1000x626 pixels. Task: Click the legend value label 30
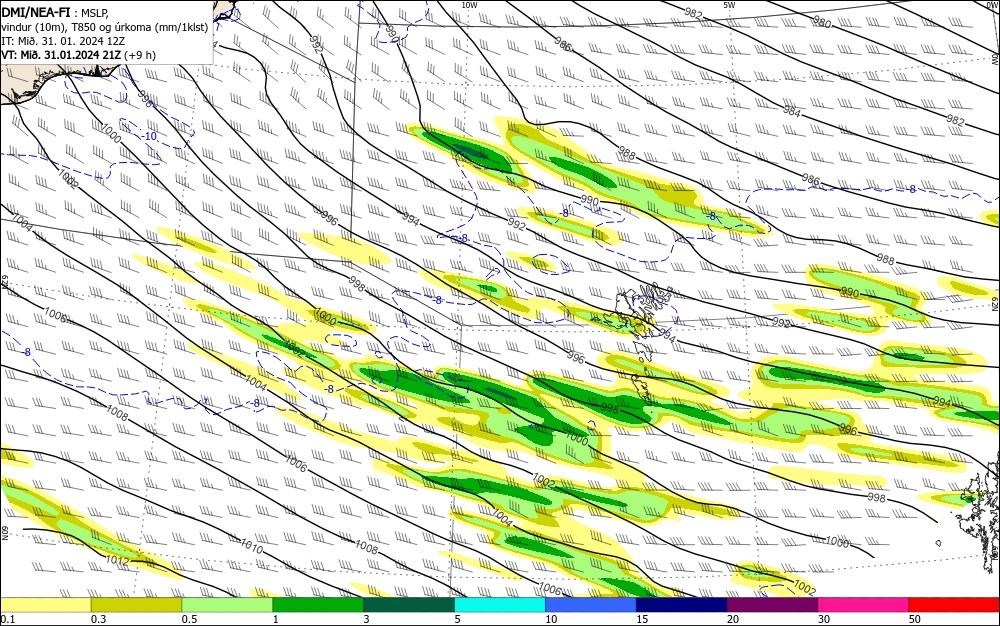824,619
